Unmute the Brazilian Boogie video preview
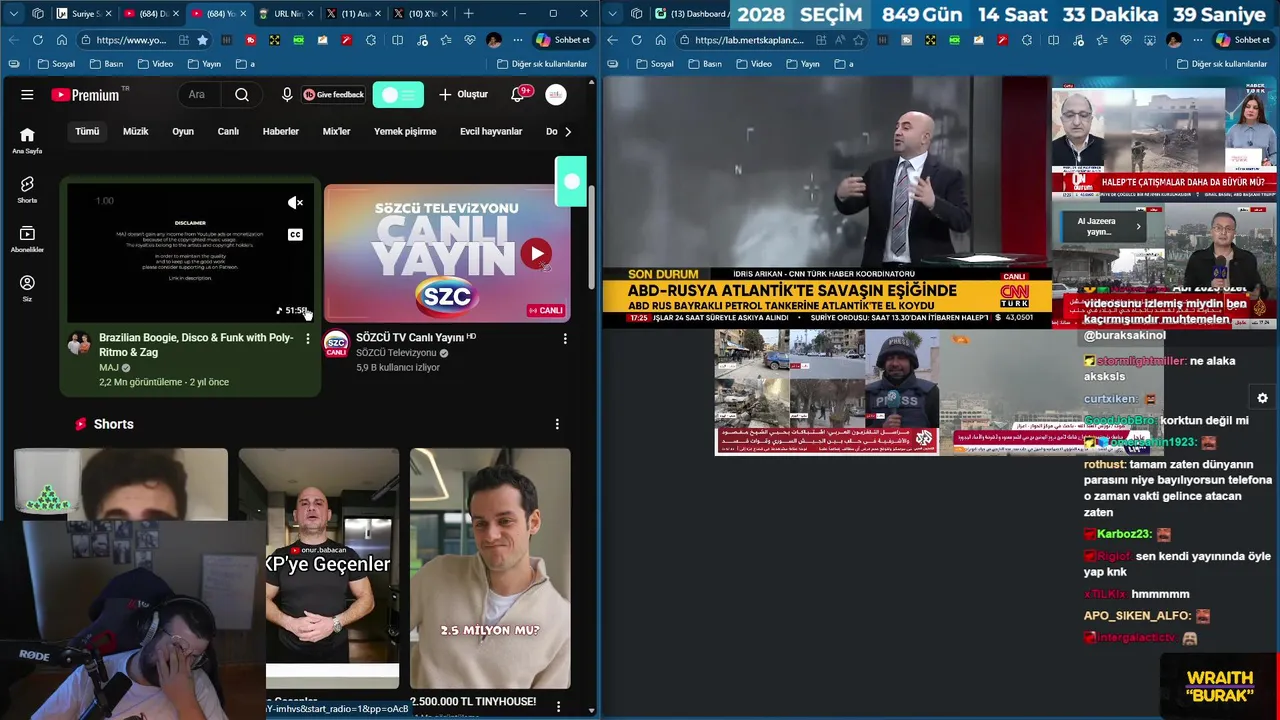The image size is (1280, 720). coord(295,203)
